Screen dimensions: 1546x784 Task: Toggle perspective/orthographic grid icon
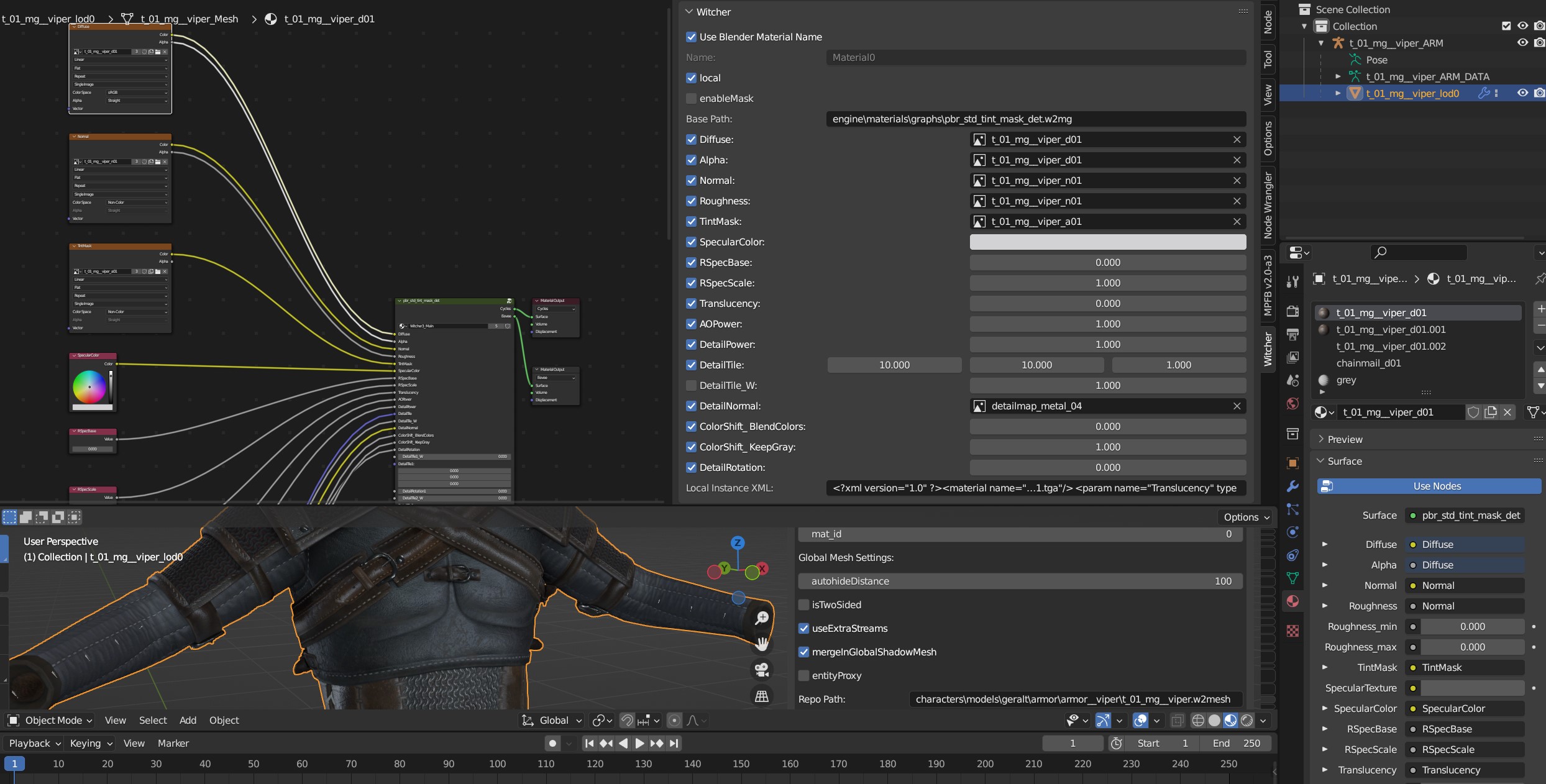[762, 696]
